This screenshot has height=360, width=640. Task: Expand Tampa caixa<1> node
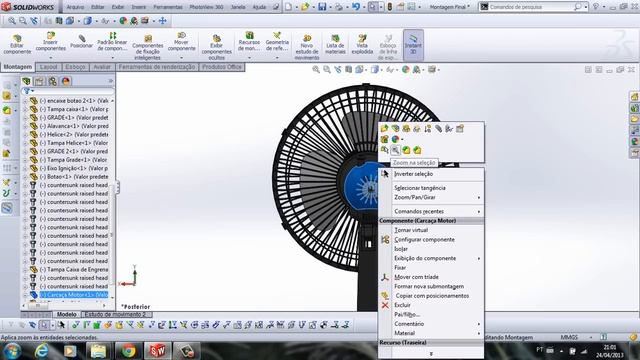click(25, 109)
